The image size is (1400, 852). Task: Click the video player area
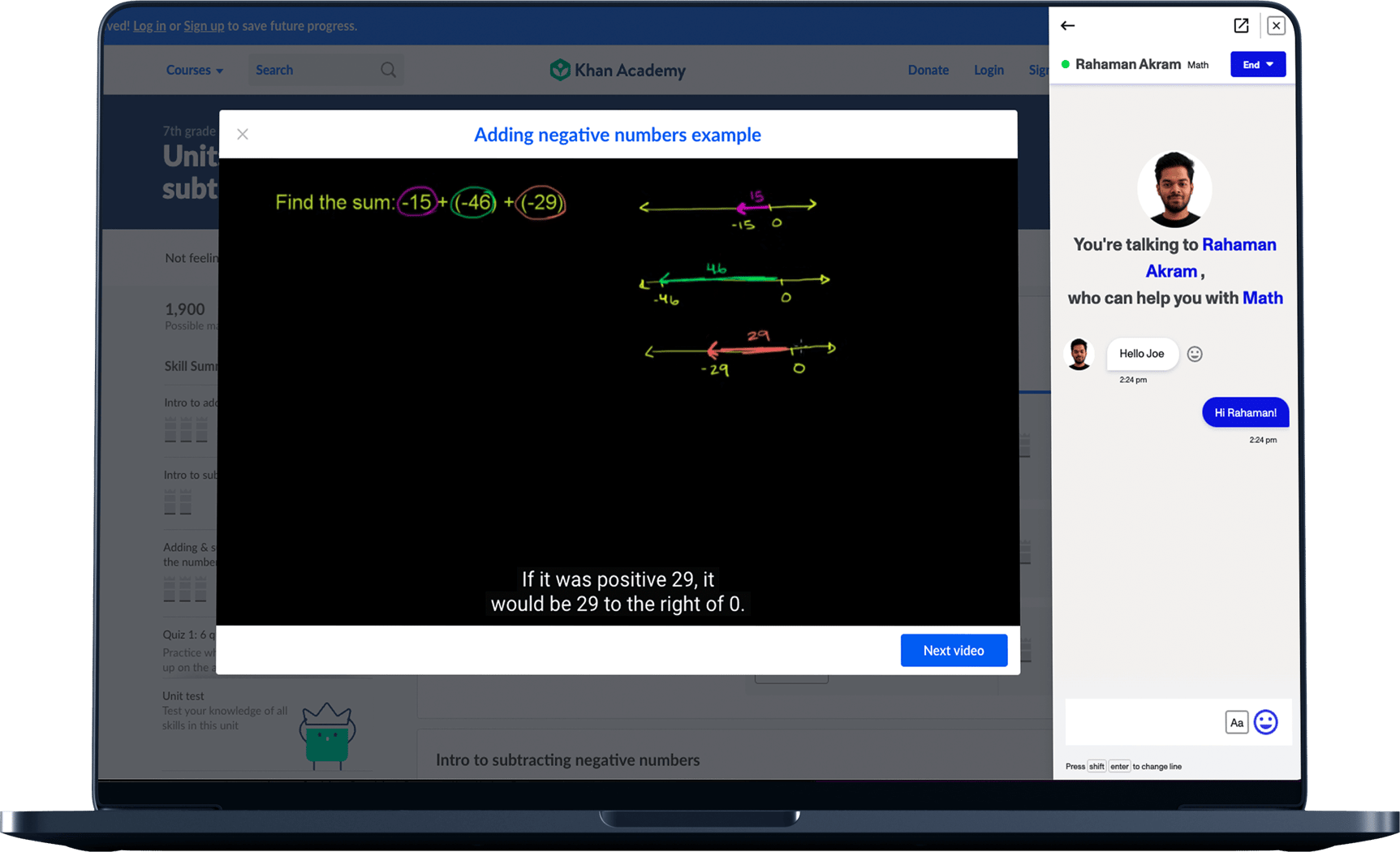[x=618, y=391]
